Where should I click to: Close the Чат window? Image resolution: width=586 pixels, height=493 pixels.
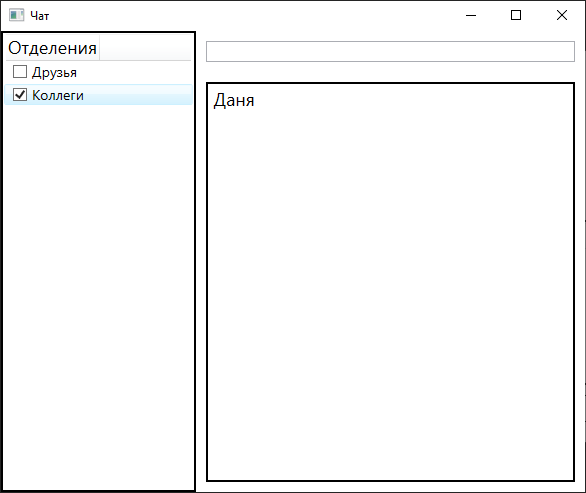click(x=562, y=15)
